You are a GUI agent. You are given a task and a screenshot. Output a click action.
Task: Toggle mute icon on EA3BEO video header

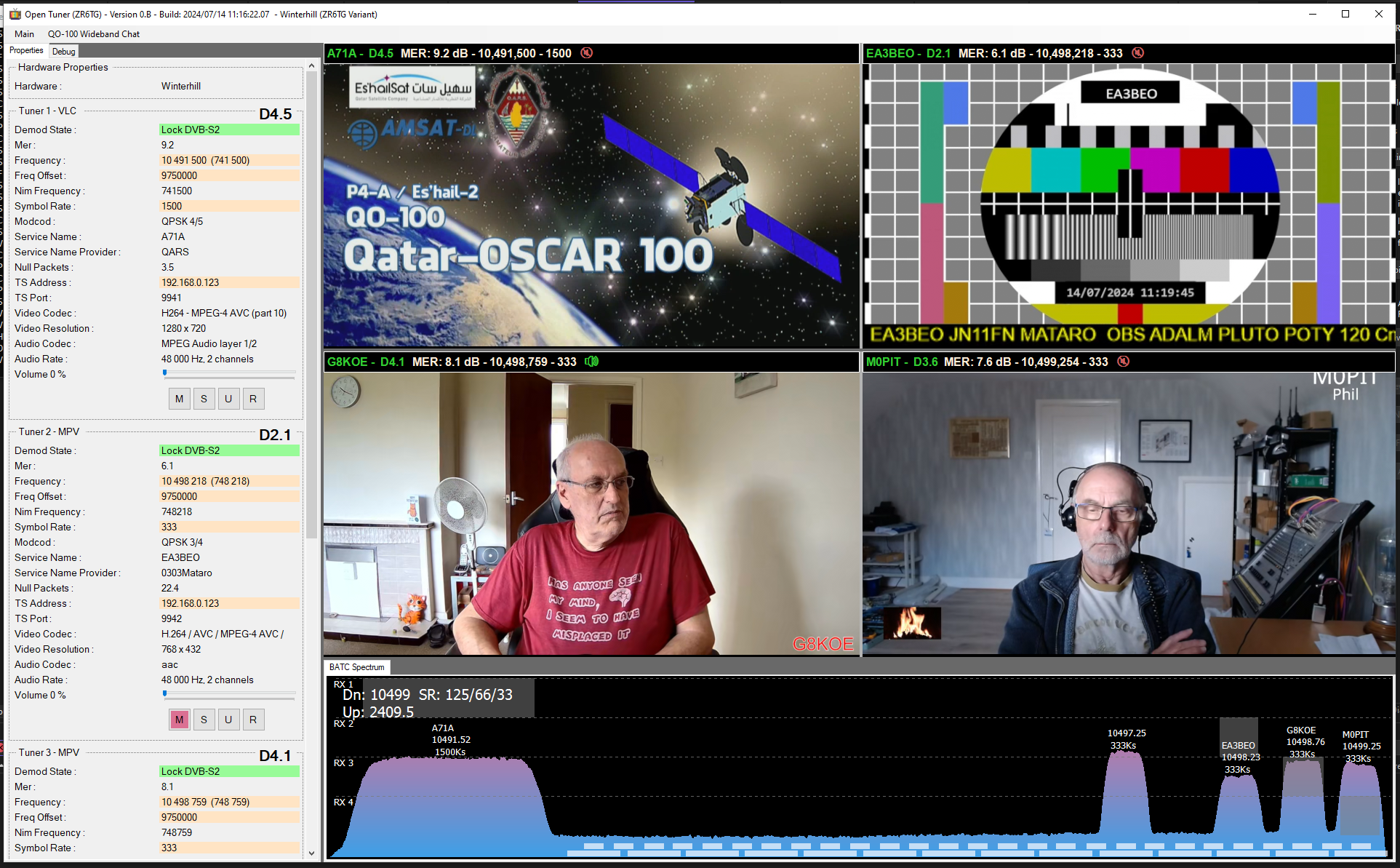[x=1138, y=53]
